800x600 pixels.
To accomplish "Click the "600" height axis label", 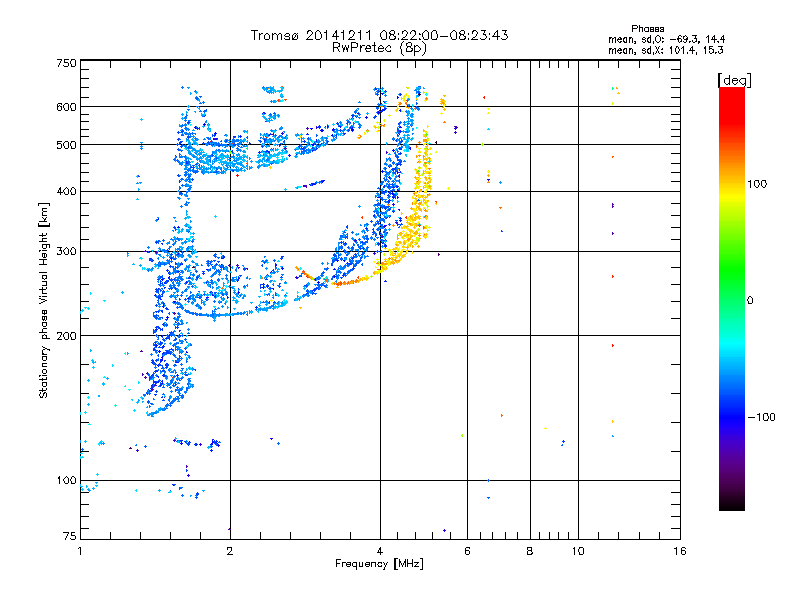I will (x=66, y=107).
